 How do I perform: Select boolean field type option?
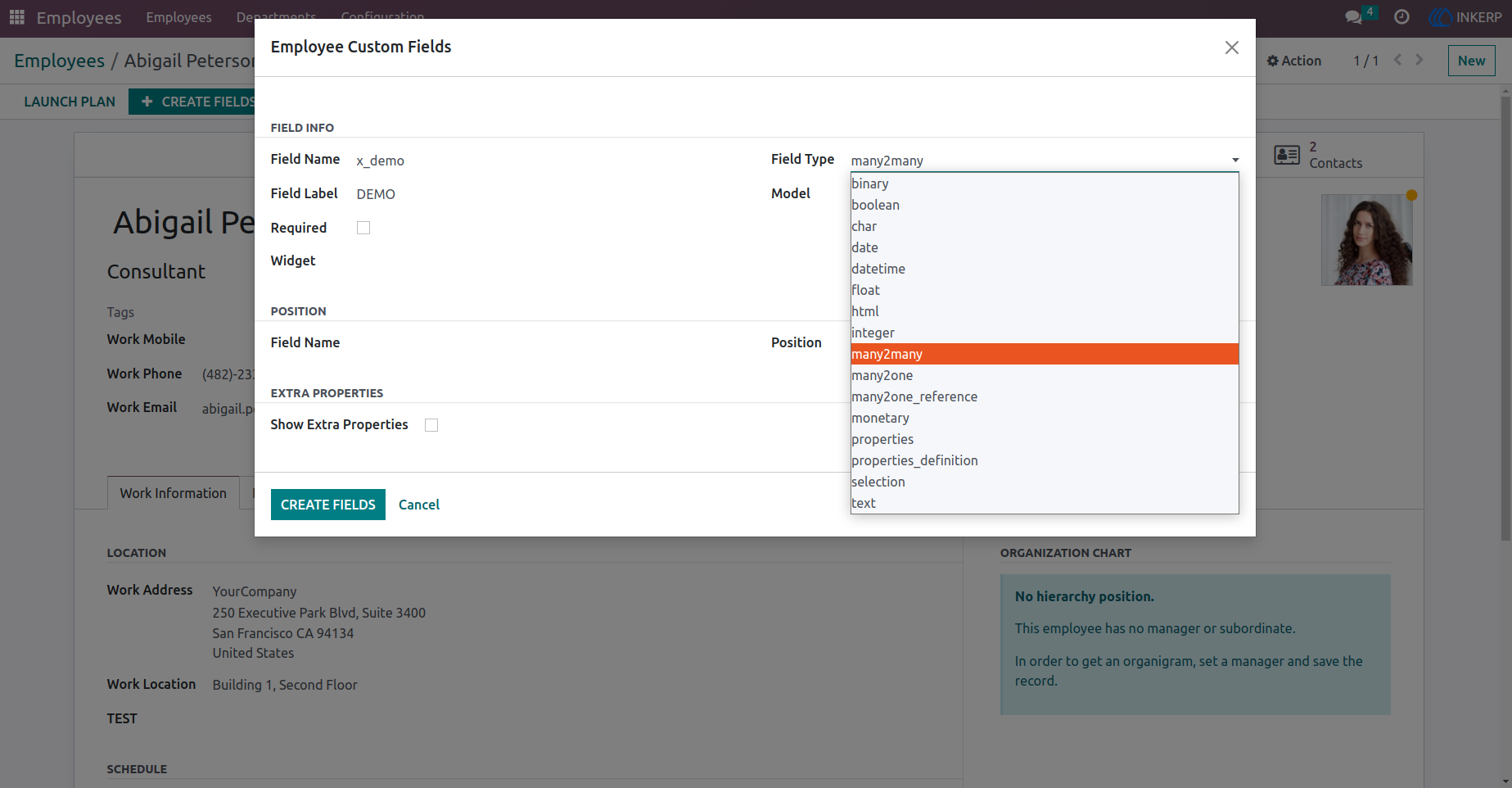tap(1045, 205)
